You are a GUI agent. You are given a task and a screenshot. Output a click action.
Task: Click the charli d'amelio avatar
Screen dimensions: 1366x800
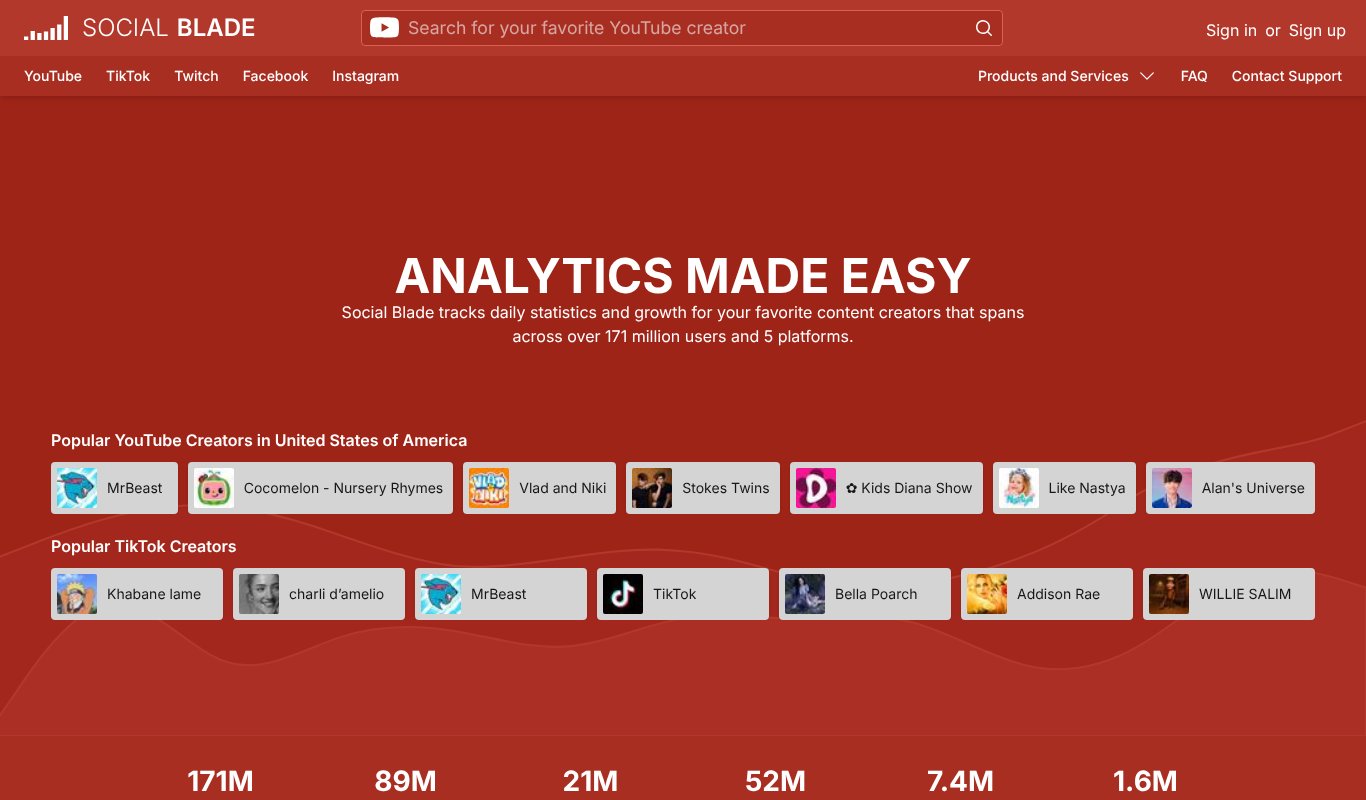(x=259, y=594)
